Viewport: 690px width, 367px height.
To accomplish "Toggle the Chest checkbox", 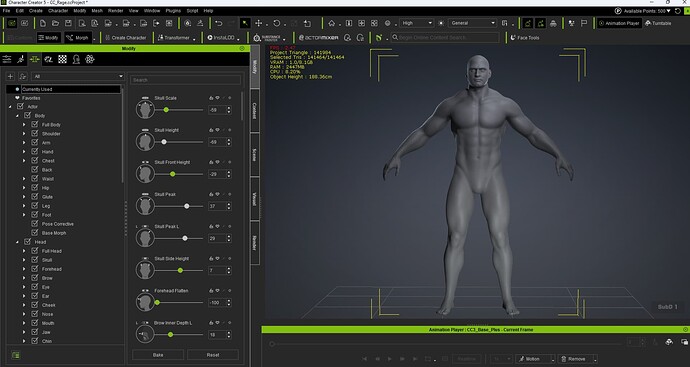I will point(35,161).
